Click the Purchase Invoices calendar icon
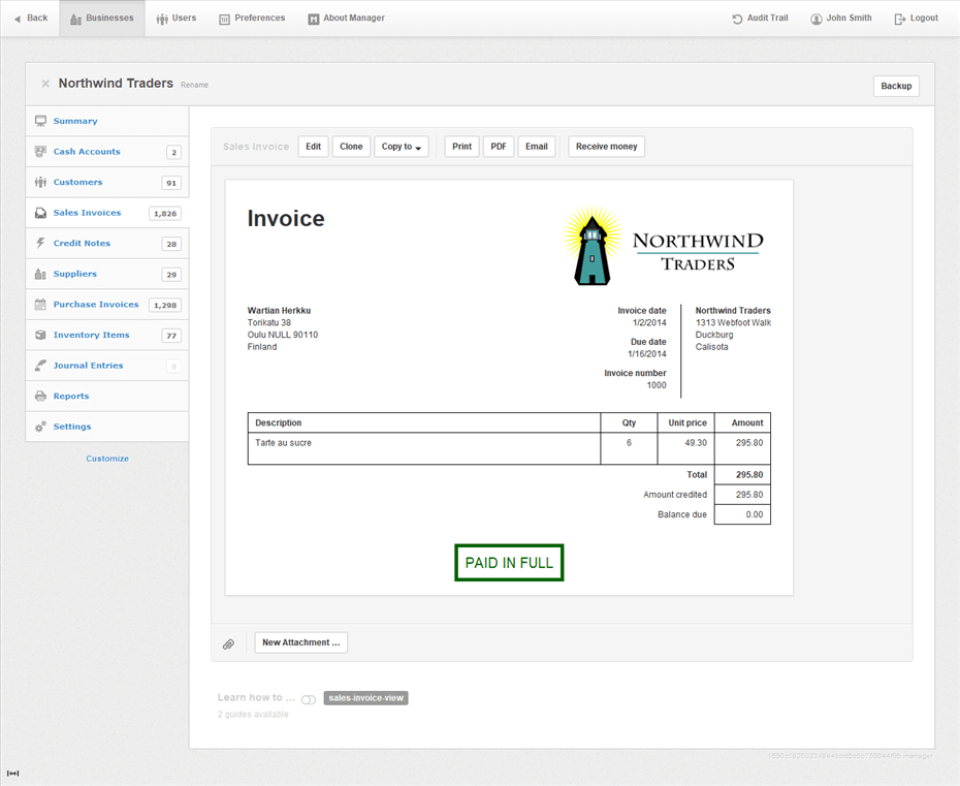The image size is (960, 786). coord(40,304)
